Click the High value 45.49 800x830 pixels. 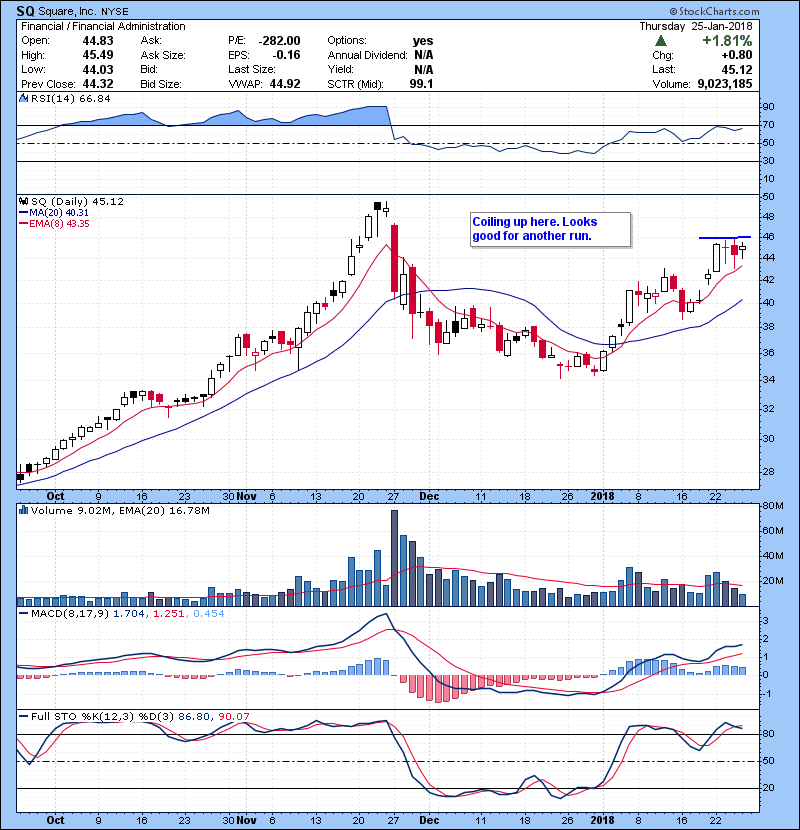pos(98,55)
